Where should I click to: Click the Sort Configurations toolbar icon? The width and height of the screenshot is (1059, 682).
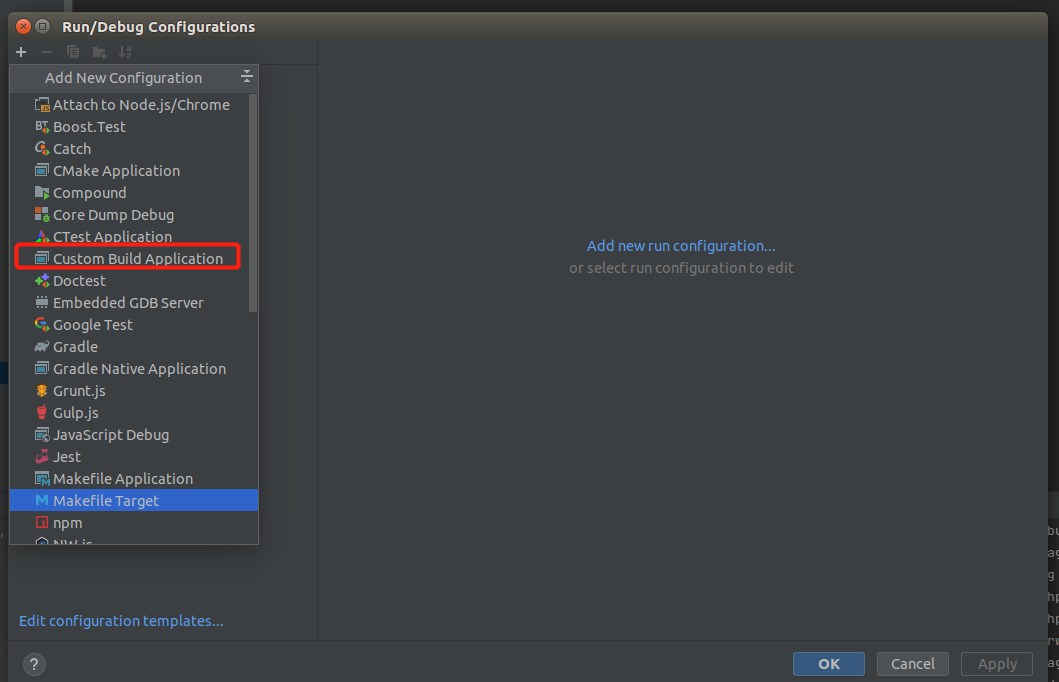click(125, 52)
